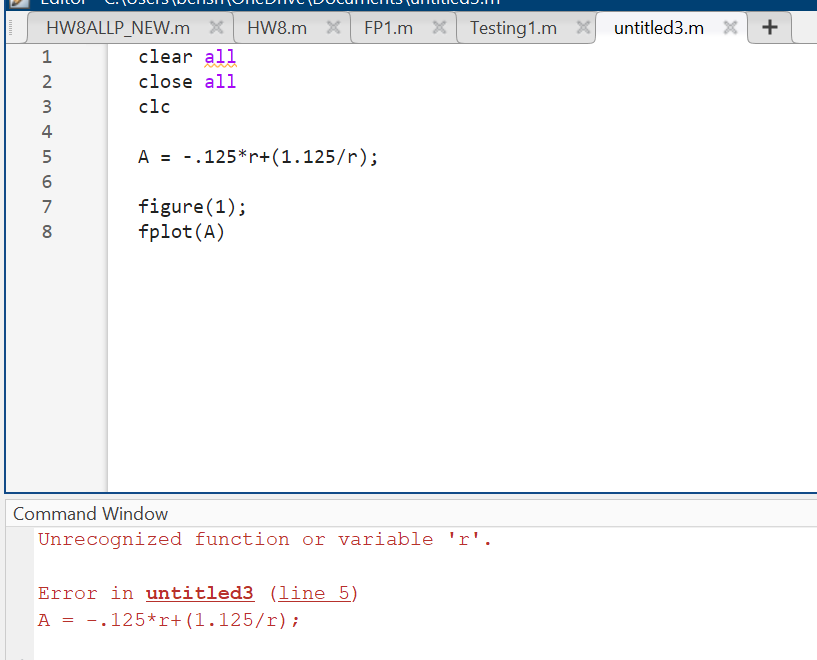Create a new script with the plus button
Screen dimensions: 817x660
pyautogui.click(x=768, y=28)
